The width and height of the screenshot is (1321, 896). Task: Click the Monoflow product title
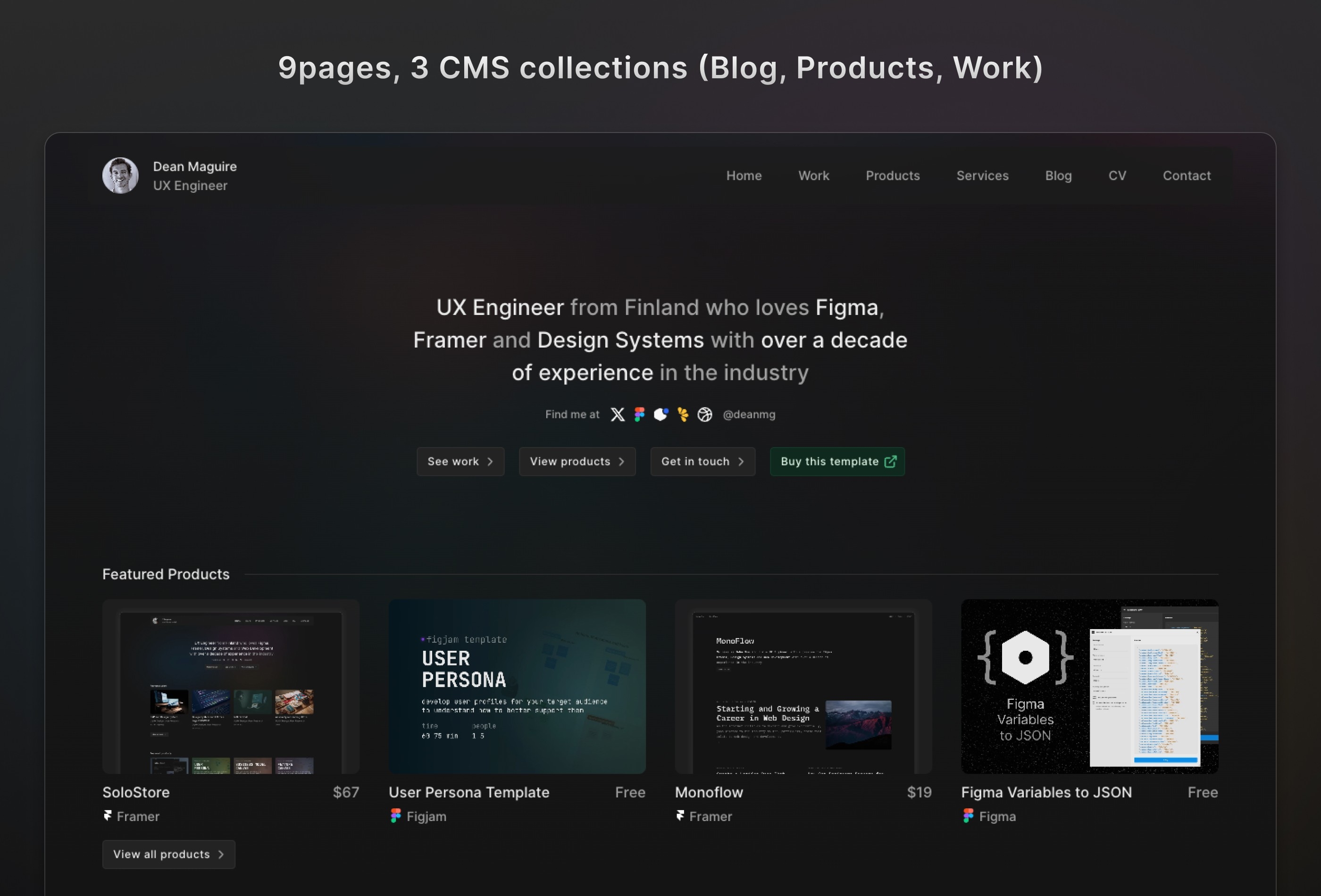pyautogui.click(x=709, y=792)
